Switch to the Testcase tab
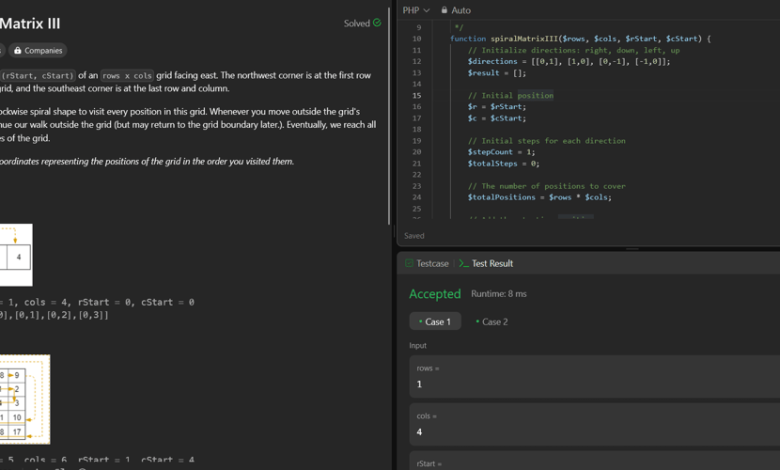This screenshot has height=470, width=780. pyautogui.click(x=427, y=263)
